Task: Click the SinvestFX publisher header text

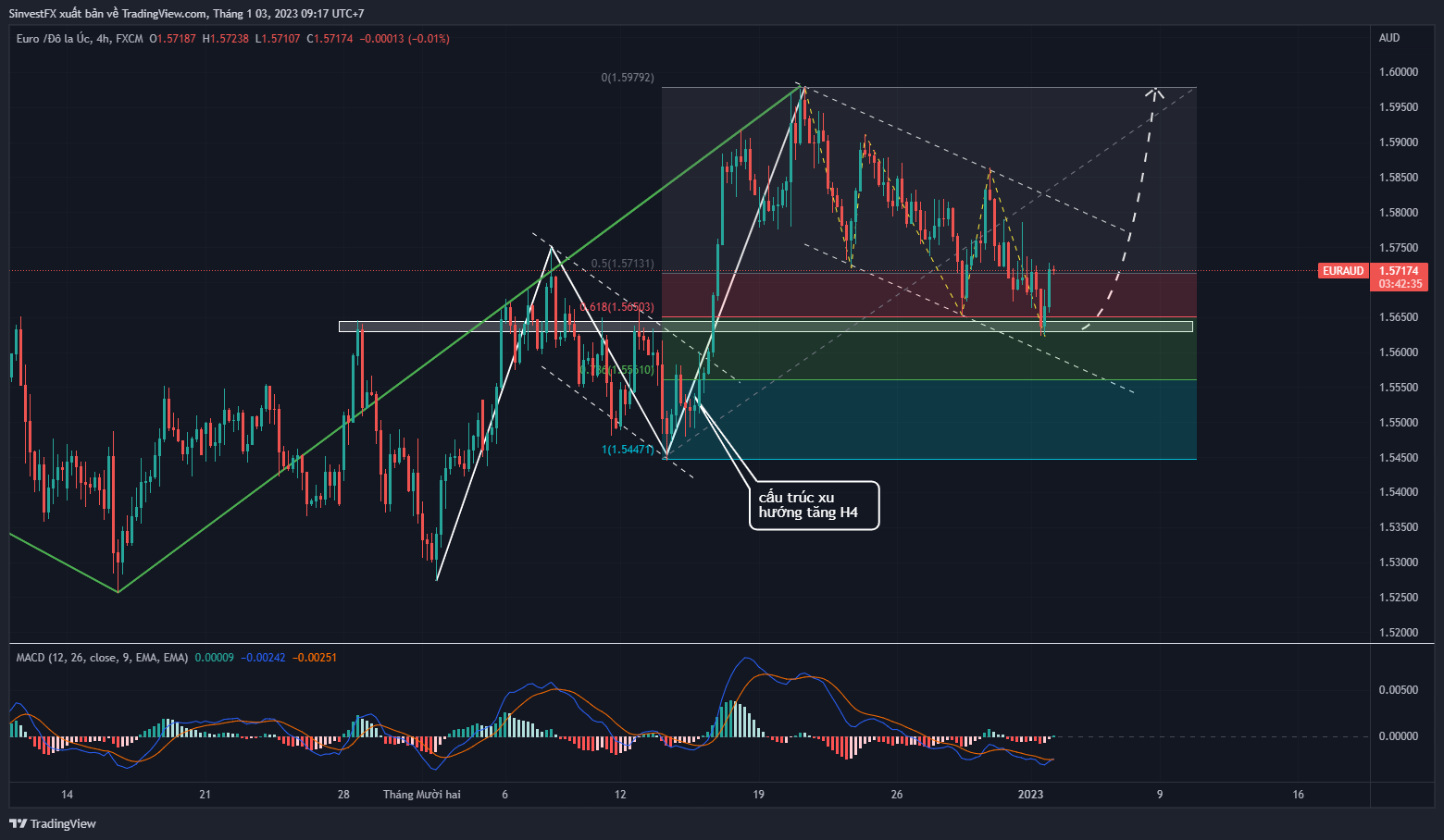Action: 185,14
